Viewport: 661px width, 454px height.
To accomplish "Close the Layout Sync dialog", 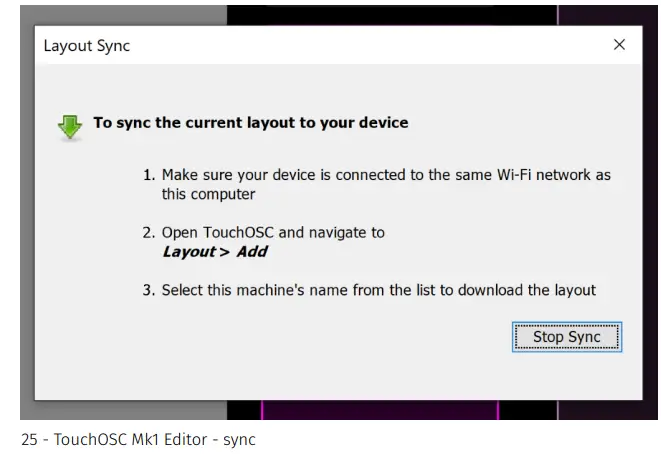I will pos(619,45).
